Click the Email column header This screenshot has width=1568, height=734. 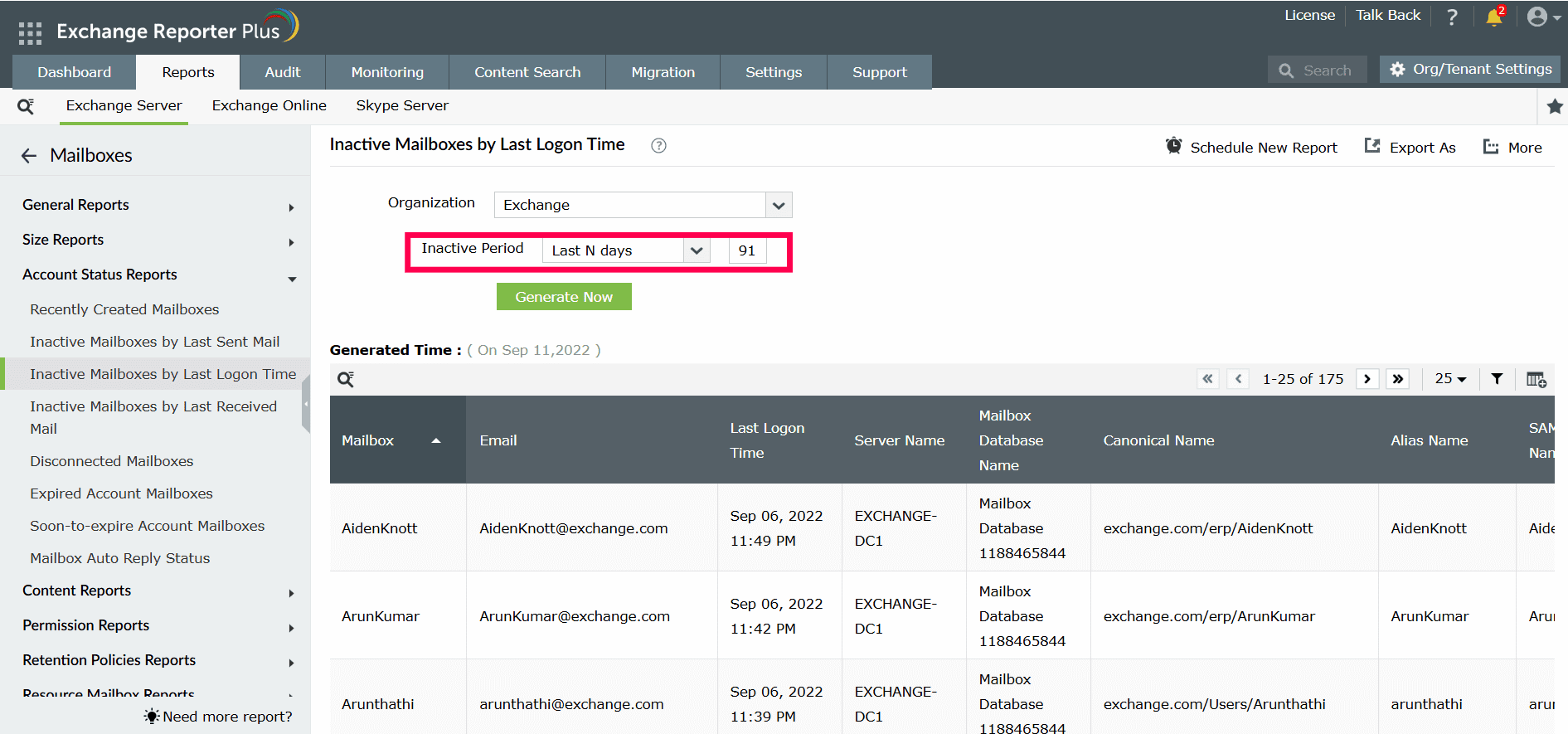coord(591,440)
